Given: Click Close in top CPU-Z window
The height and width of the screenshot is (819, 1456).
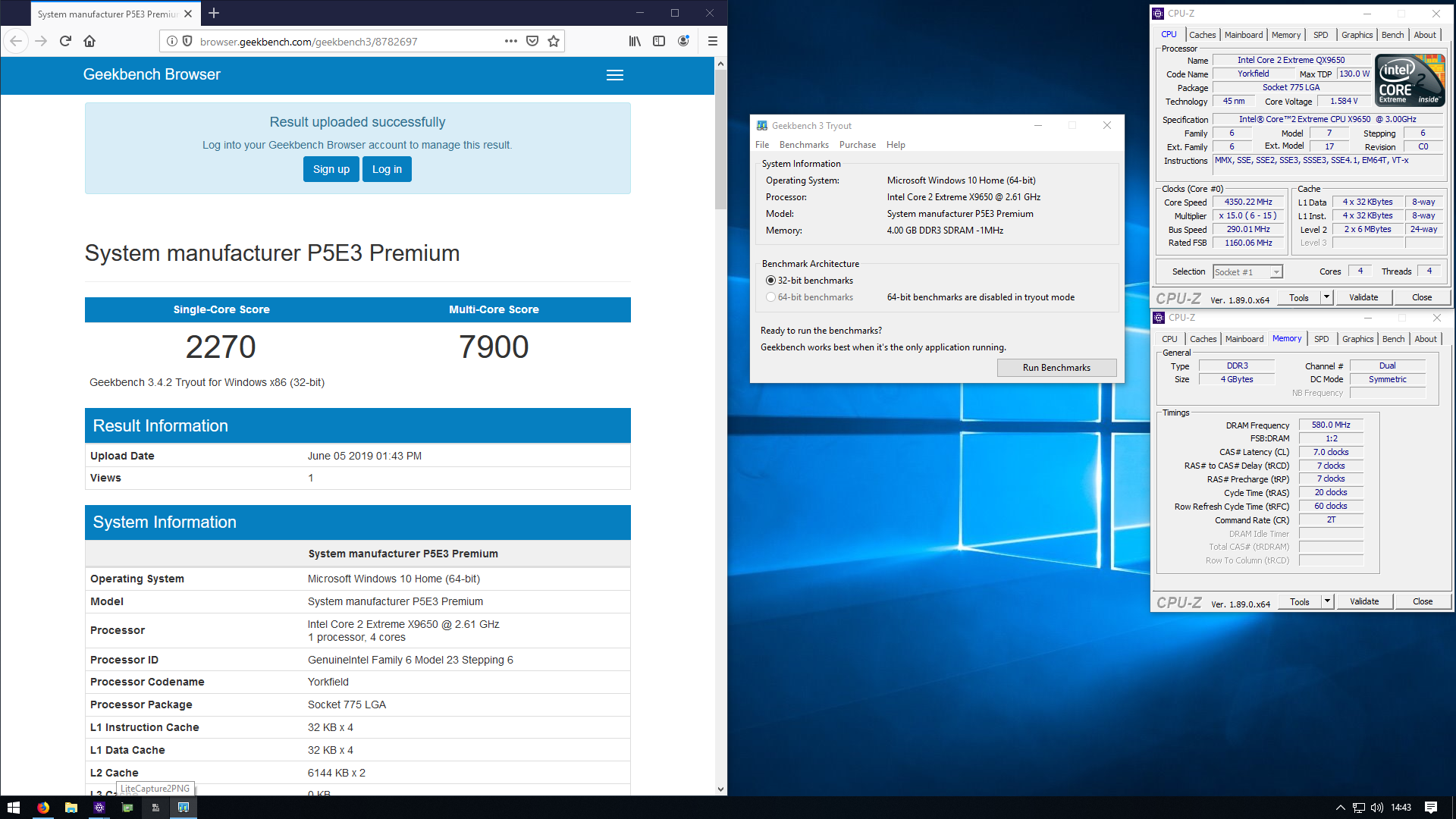Looking at the screenshot, I should [x=1422, y=298].
